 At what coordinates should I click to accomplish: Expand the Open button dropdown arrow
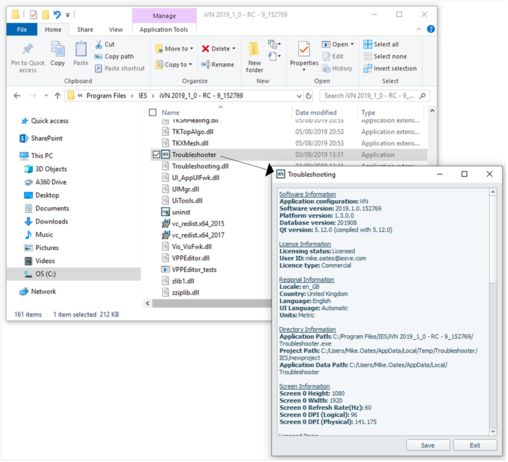[x=352, y=44]
